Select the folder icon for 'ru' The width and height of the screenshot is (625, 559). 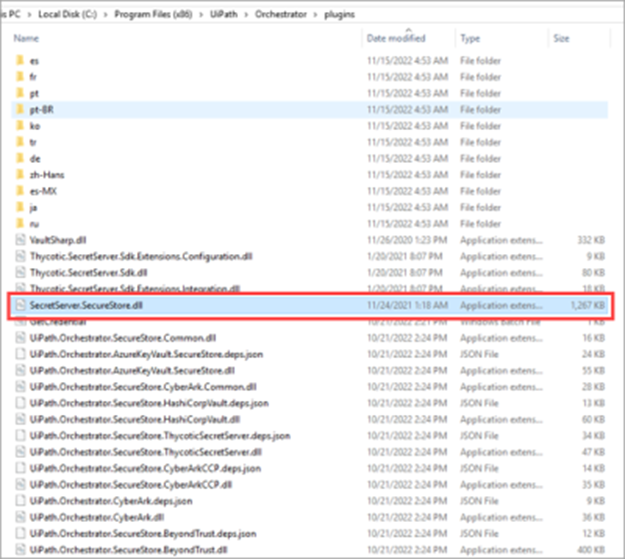(x=20, y=223)
